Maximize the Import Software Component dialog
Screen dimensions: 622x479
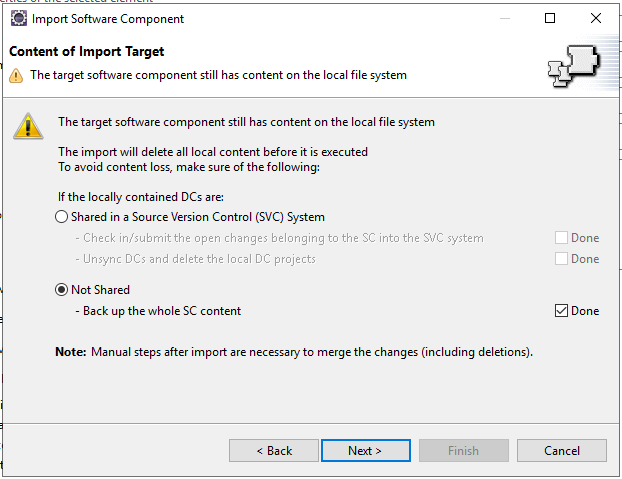point(550,18)
